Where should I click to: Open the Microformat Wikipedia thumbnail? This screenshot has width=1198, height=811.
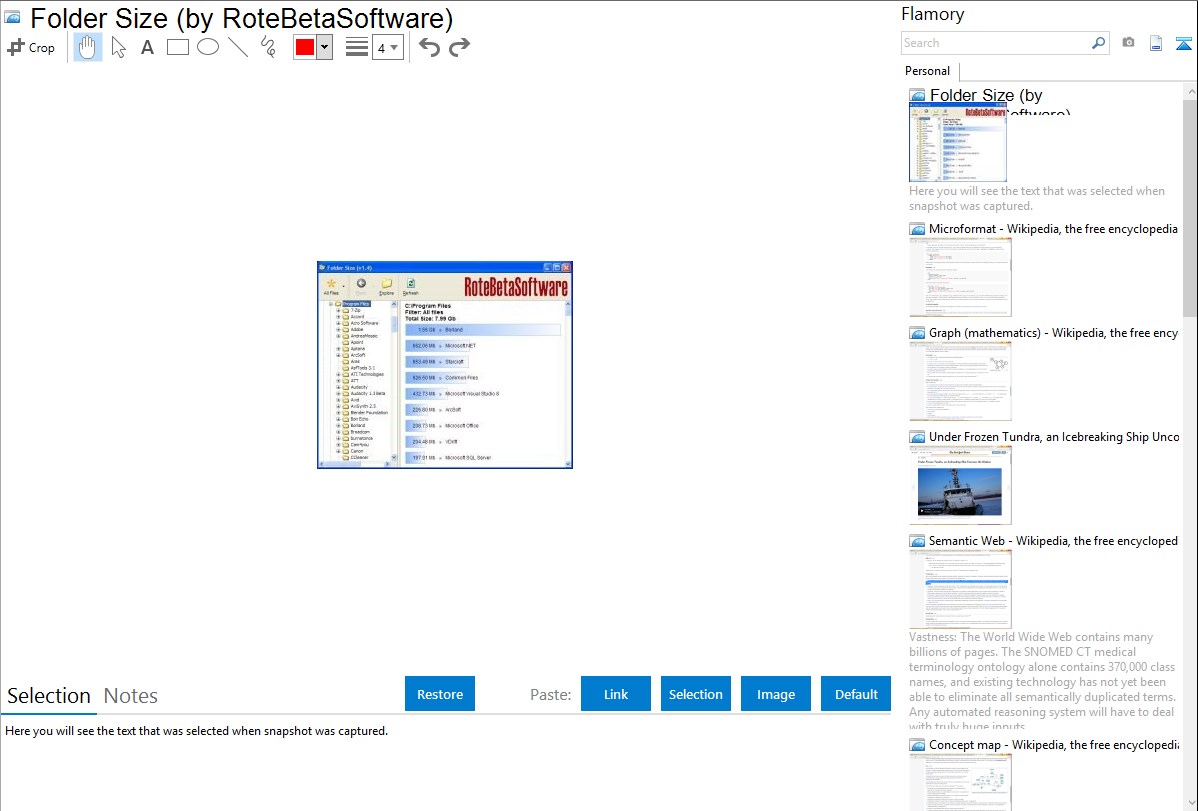[960, 277]
